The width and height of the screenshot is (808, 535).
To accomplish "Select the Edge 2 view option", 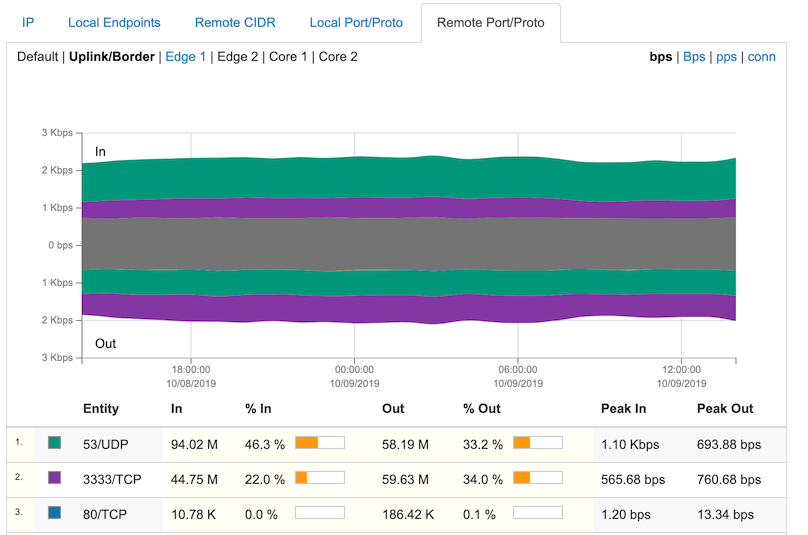I will [237, 57].
